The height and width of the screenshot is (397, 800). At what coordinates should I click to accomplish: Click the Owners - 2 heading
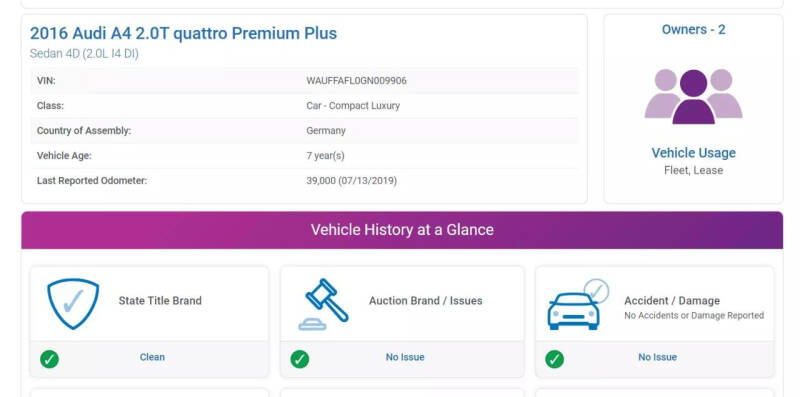coord(693,30)
